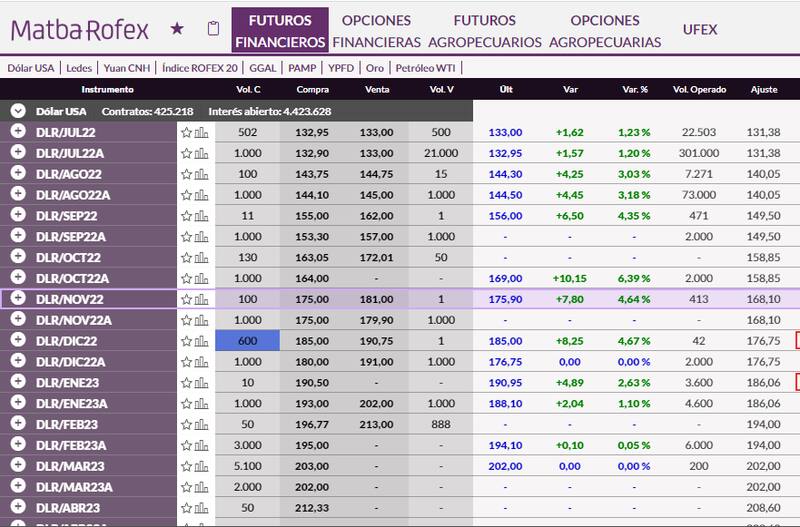Open the Futuros Agropecuarios tab

pyautogui.click(x=484, y=31)
